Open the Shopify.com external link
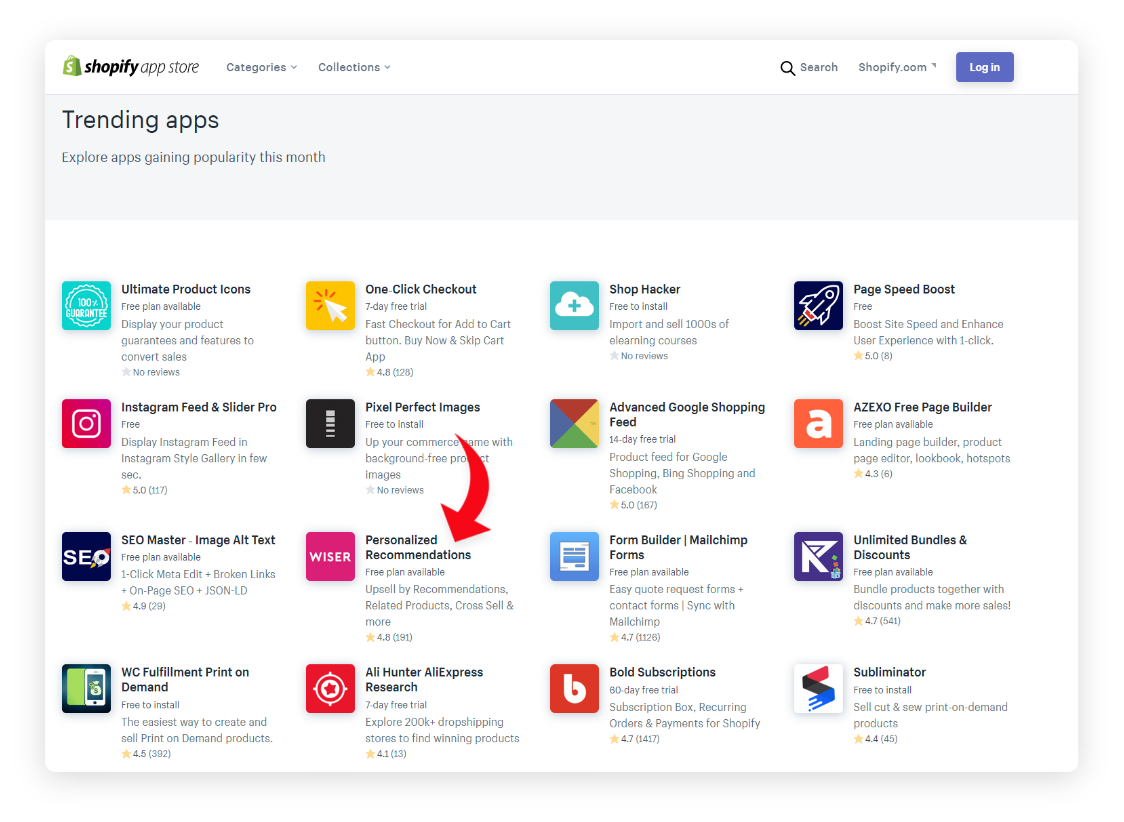Screen dimensions: 1124x822 (897, 67)
